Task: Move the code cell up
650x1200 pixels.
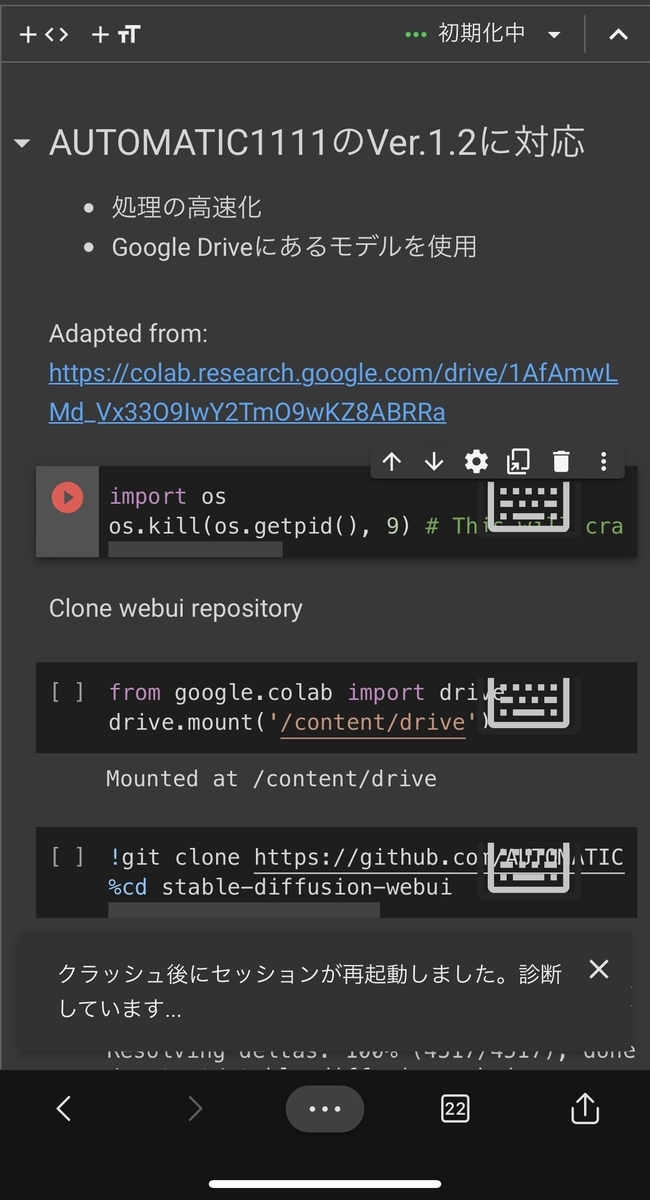Action: click(392, 461)
